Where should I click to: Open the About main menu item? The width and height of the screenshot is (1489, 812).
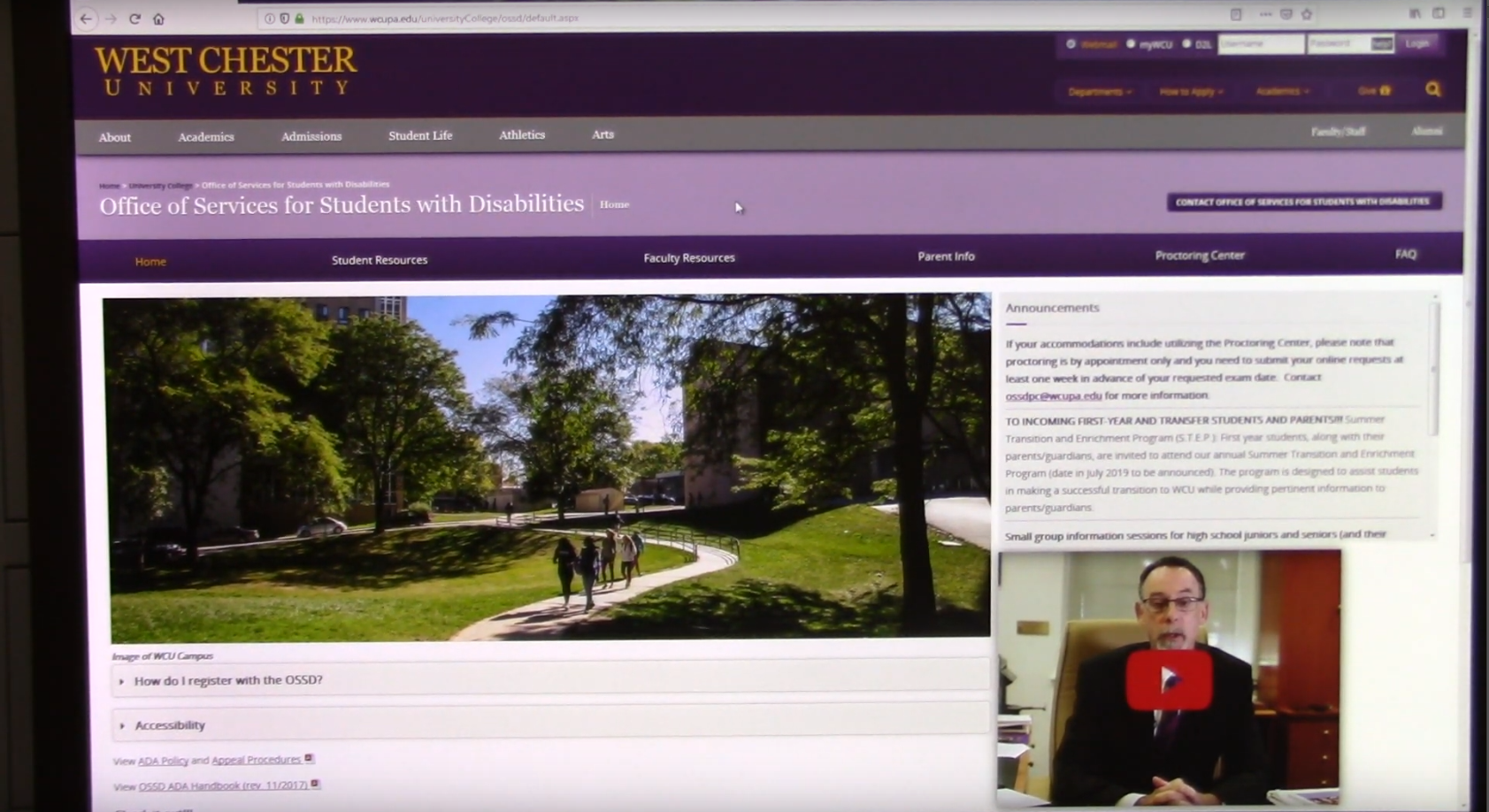tap(115, 137)
